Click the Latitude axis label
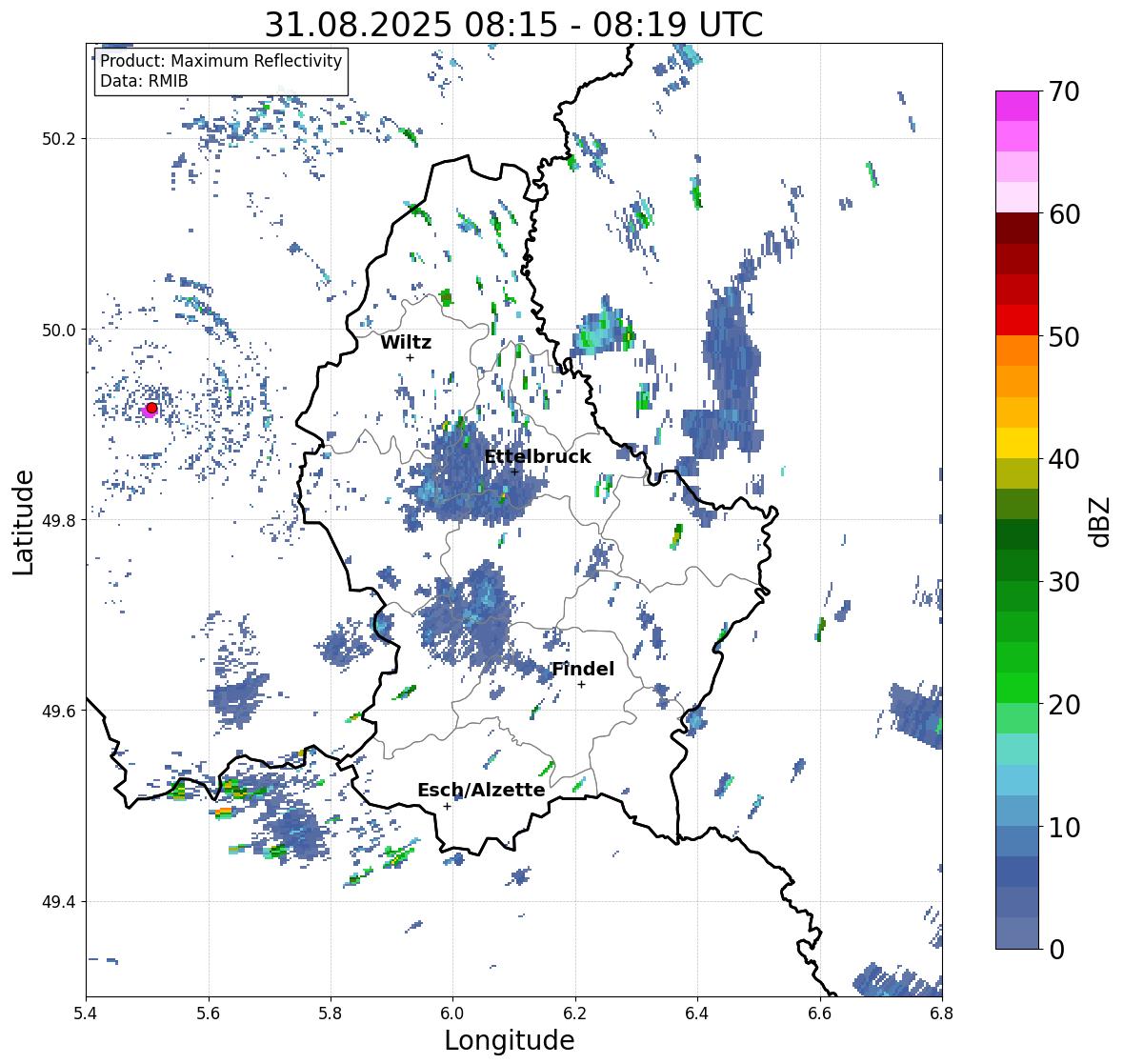 pos(24,522)
